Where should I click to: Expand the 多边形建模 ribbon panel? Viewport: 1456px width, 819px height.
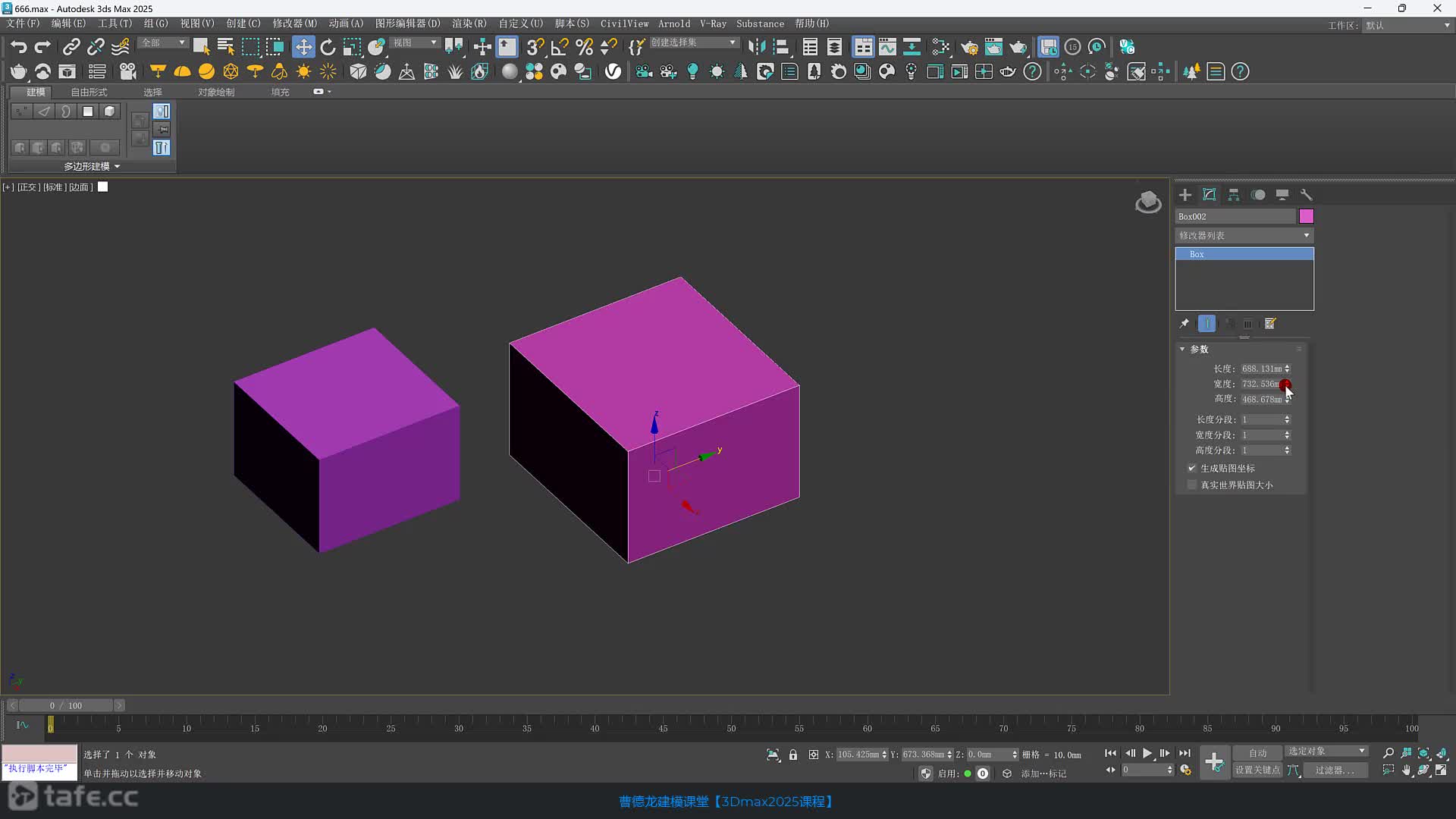coord(92,166)
